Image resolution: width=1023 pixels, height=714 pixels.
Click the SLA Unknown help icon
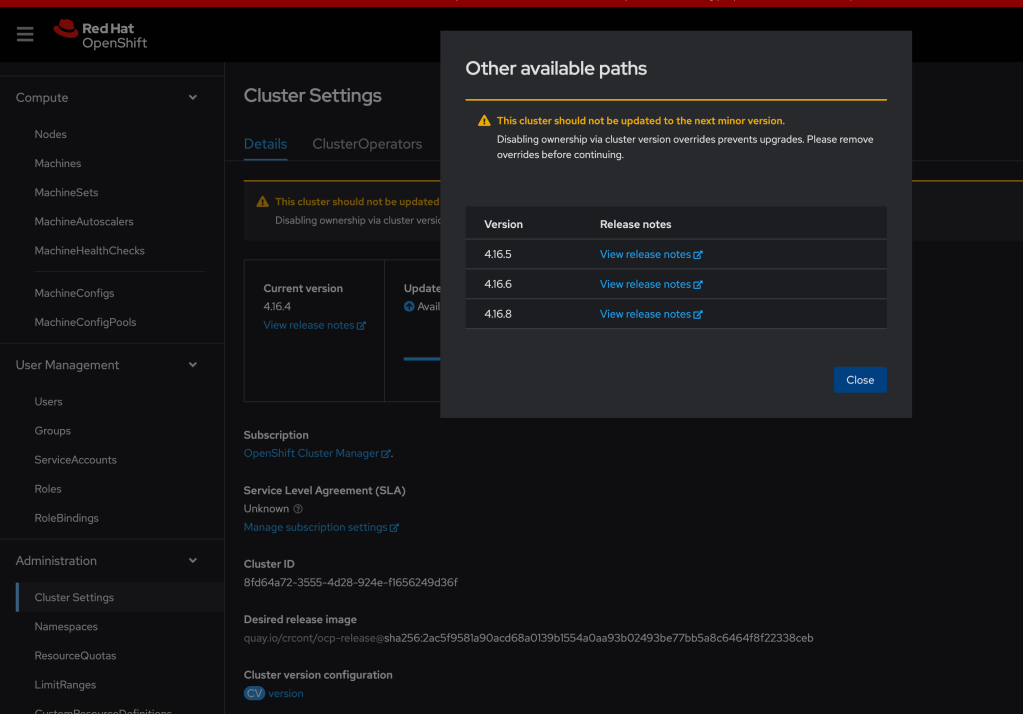298,509
